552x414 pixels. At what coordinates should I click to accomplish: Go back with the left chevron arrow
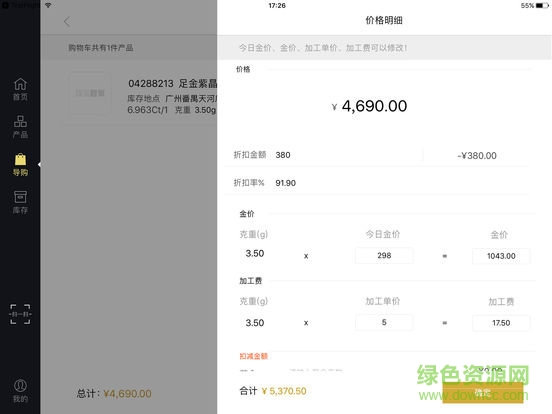[x=67, y=22]
